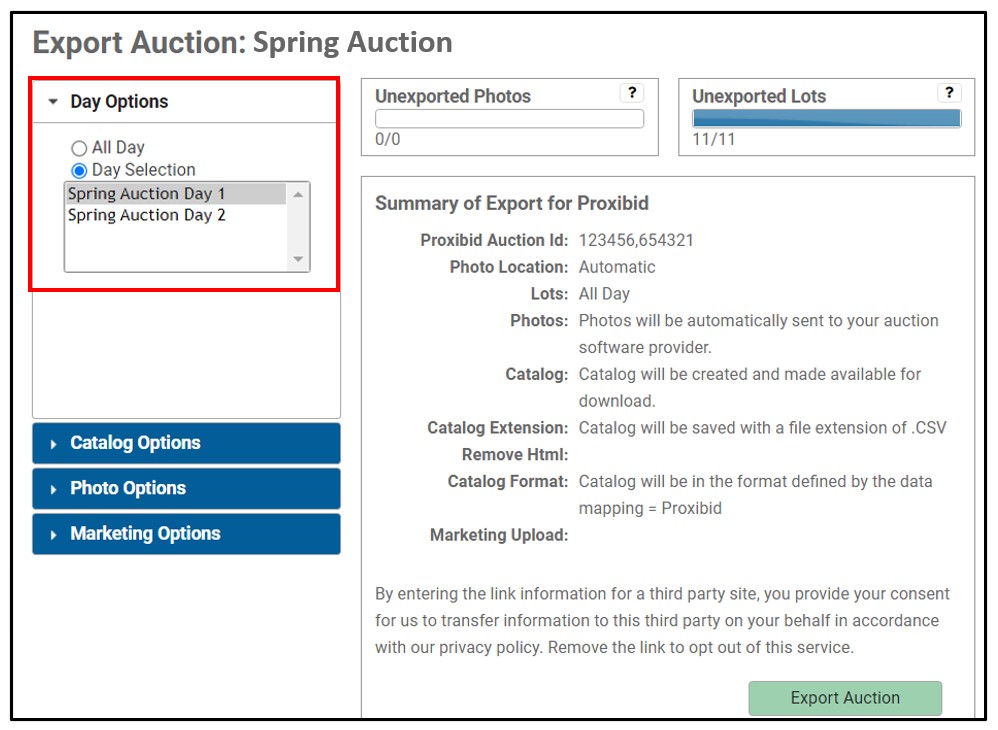Image resolution: width=998 pixels, height=730 pixels.
Task: Click the 11/11 unexported lots count
Action: pyautogui.click(x=713, y=139)
